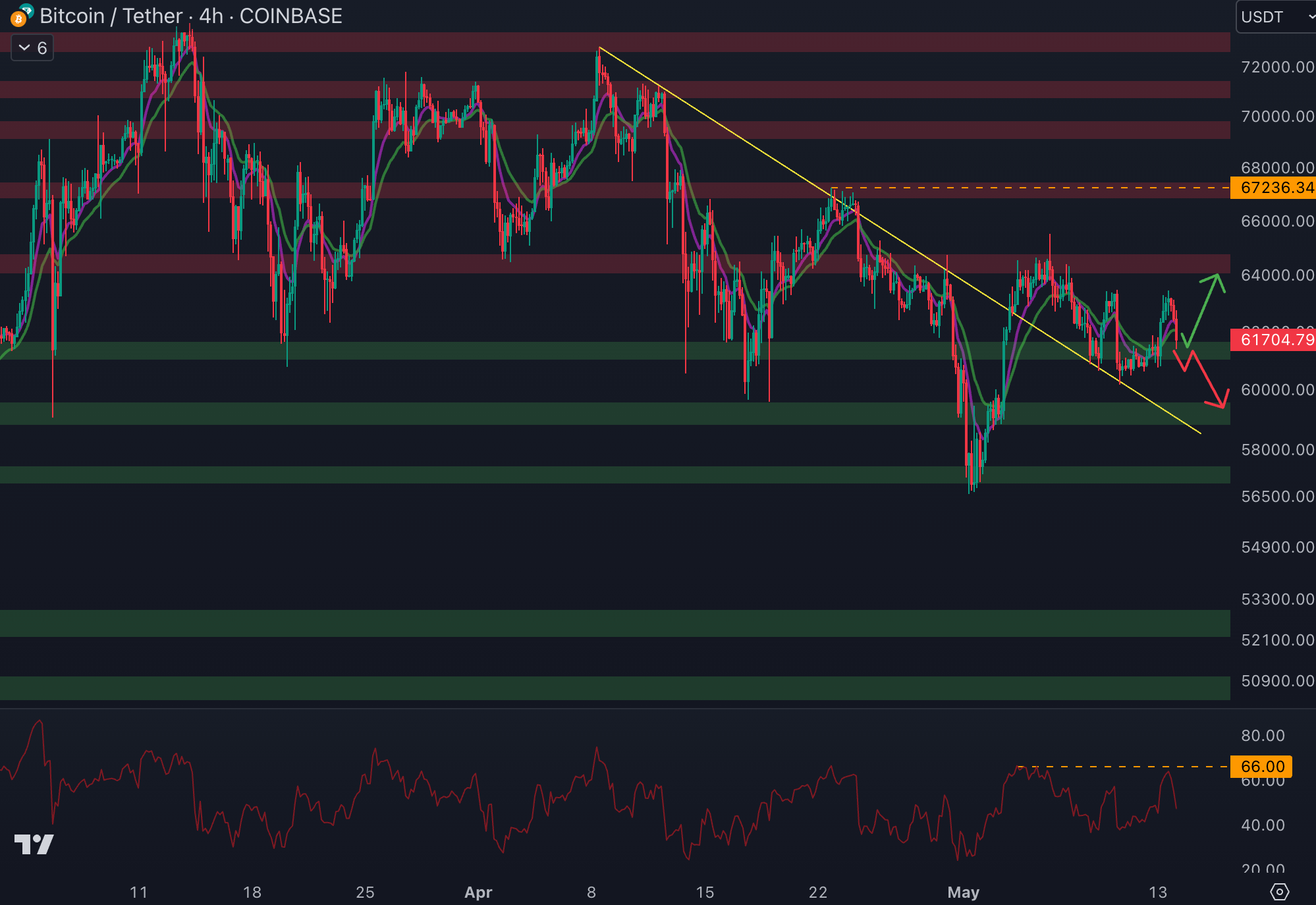The width and height of the screenshot is (1316, 905).
Task: Click the May label on time axis
Action: pos(963,892)
